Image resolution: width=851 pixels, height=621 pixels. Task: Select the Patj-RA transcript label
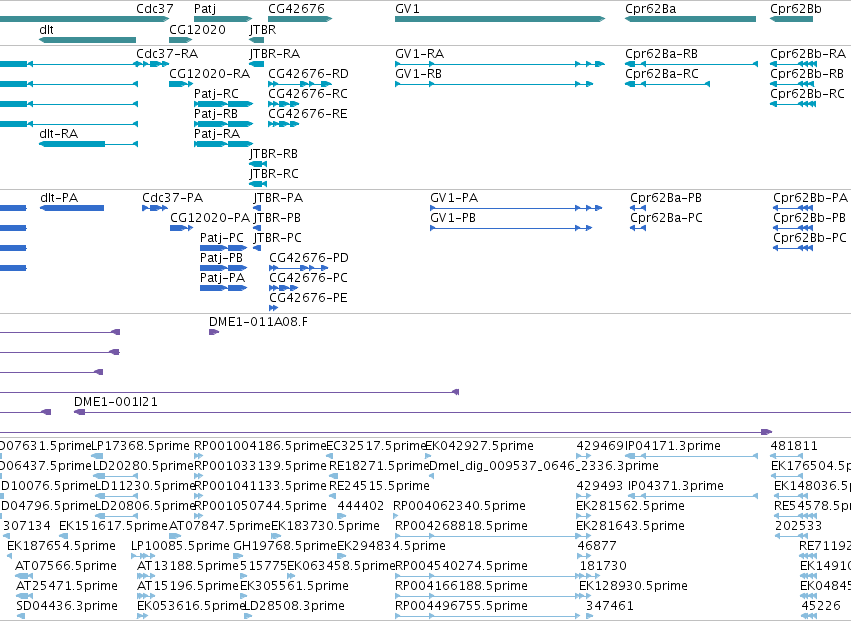[217, 134]
